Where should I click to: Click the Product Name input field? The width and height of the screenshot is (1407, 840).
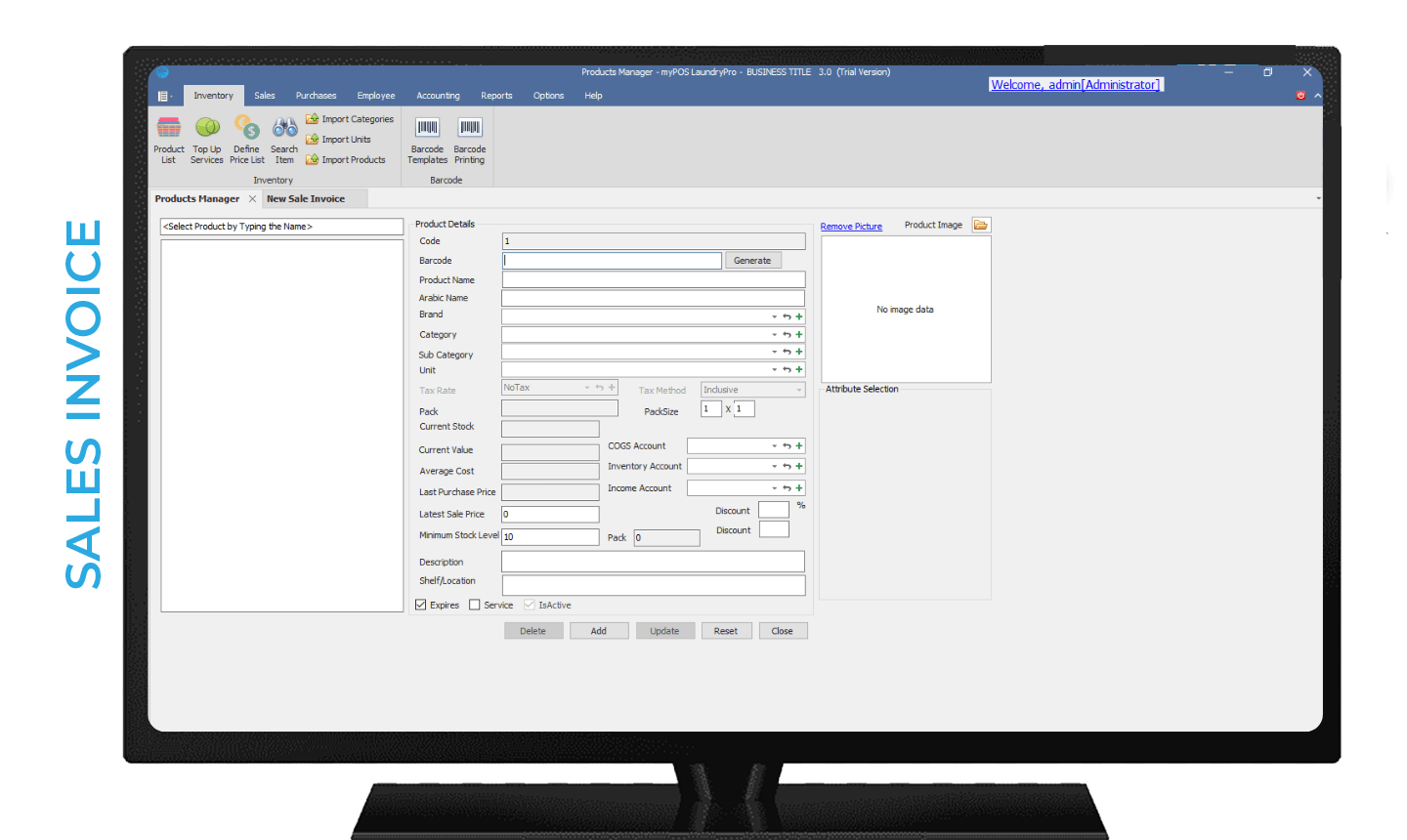[x=653, y=279]
